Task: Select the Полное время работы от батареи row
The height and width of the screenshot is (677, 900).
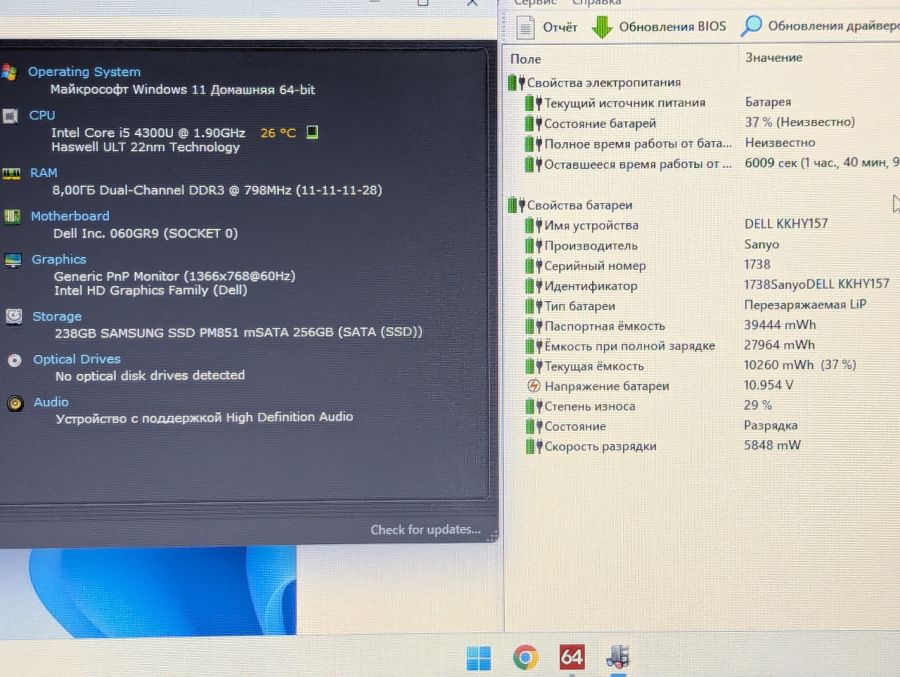Action: [712, 143]
